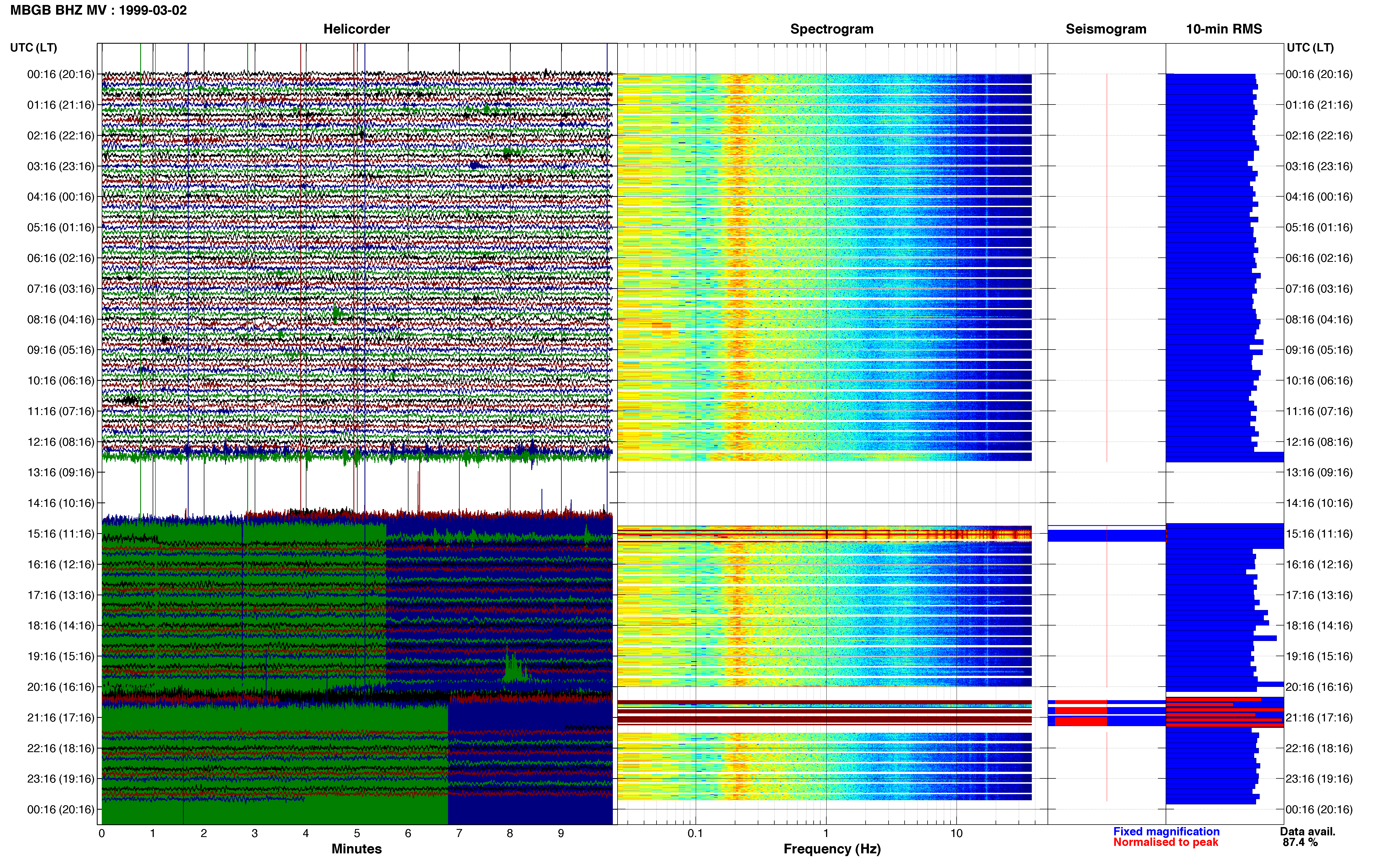Click spectrogram frequency tick '1'
The height and width of the screenshot is (868, 1388).
click(826, 833)
